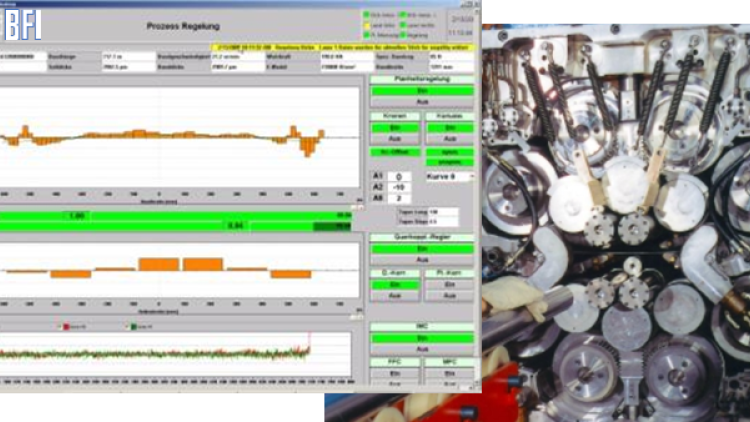Open the Kurve 0 dropdown
The width and height of the screenshot is (750, 422).
point(449,176)
